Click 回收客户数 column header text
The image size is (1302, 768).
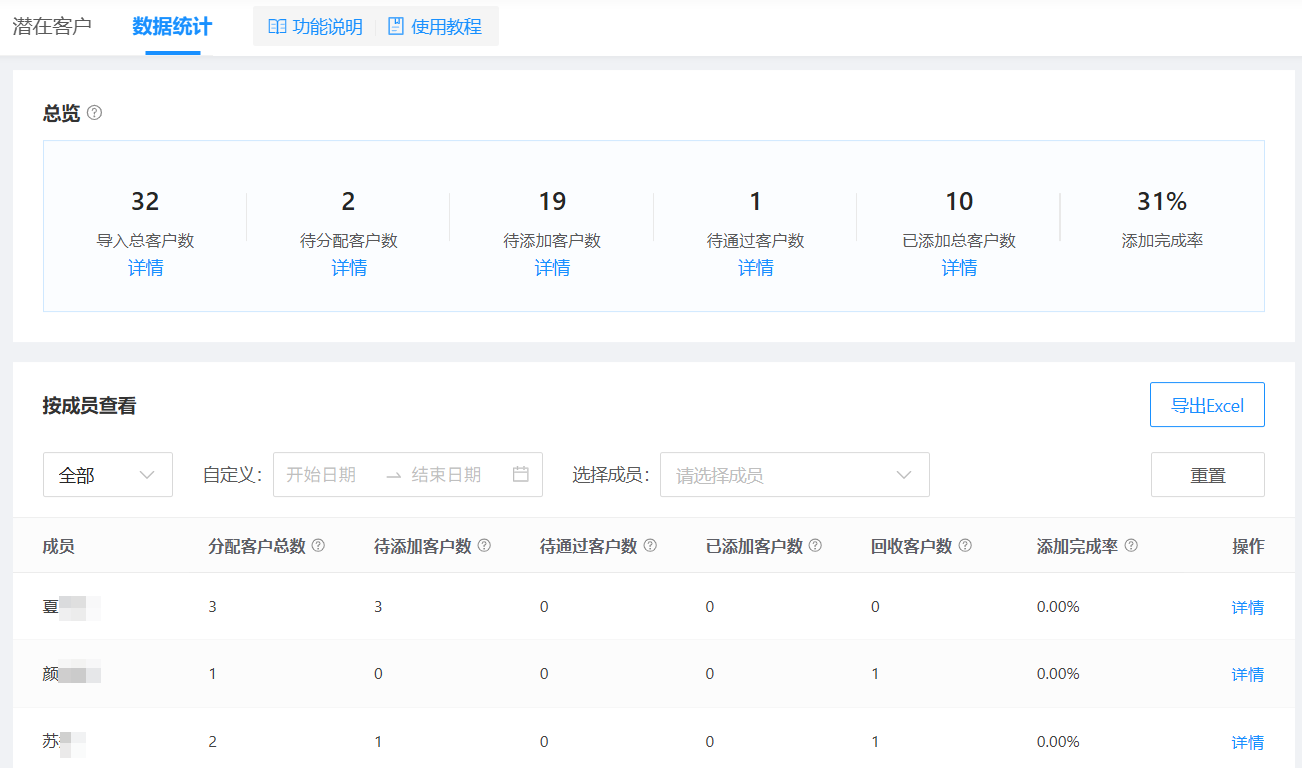tap(912, 546)
